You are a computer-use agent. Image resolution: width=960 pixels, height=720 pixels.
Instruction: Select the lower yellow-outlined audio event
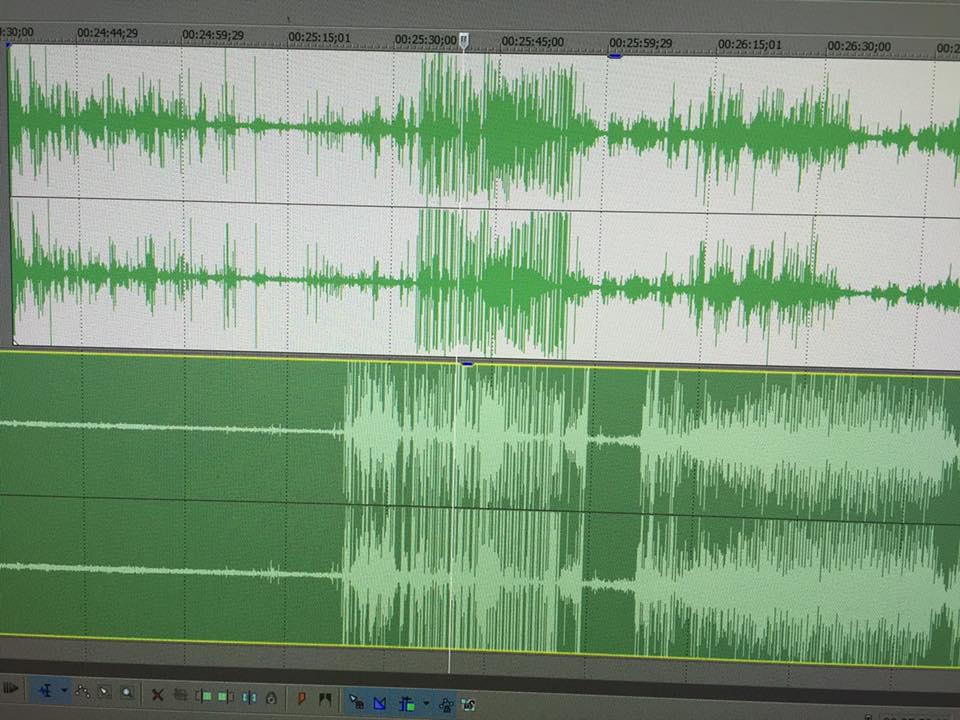coord(480,508)
